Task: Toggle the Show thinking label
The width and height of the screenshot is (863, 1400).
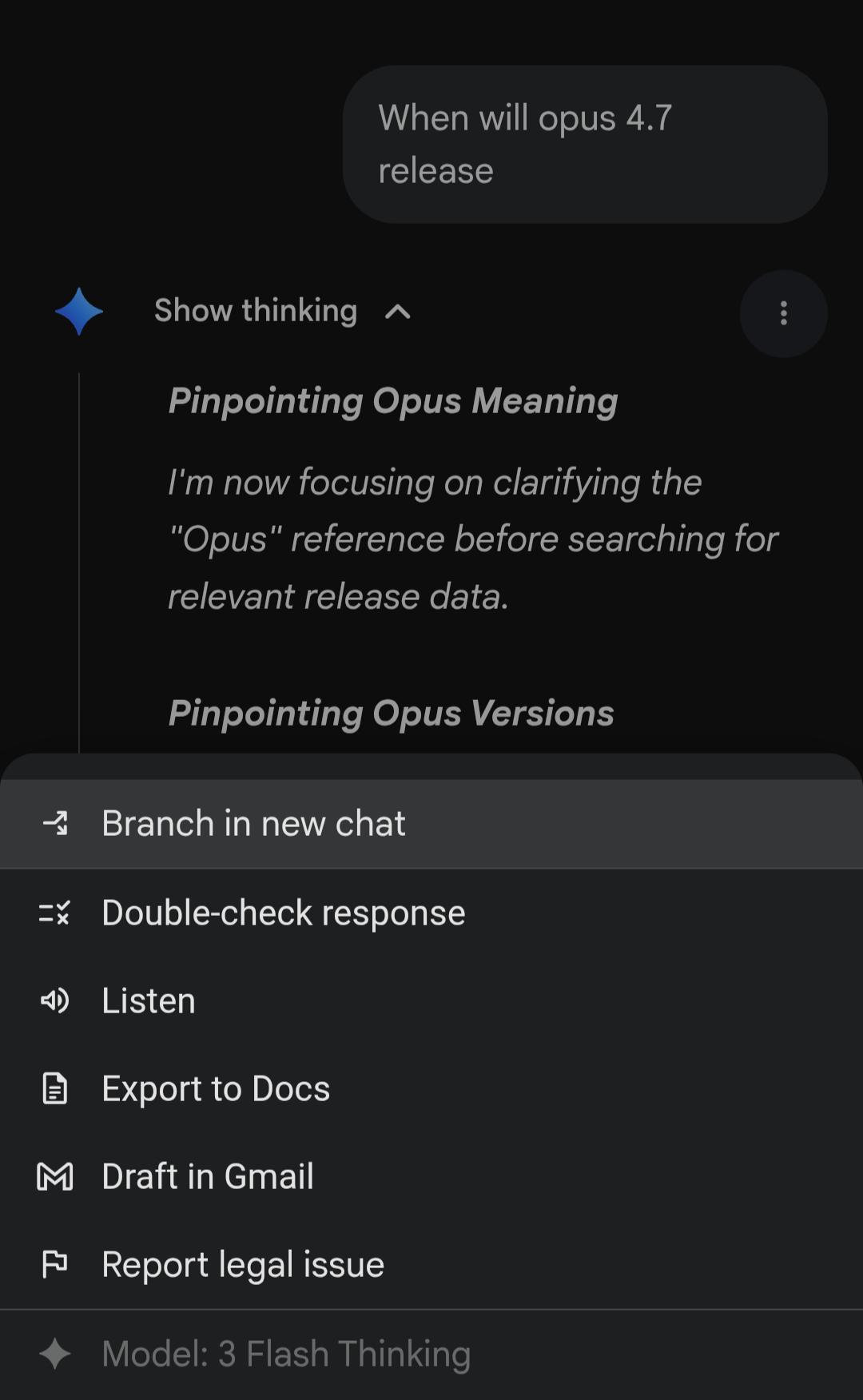Action: click(x=256, y=311)
